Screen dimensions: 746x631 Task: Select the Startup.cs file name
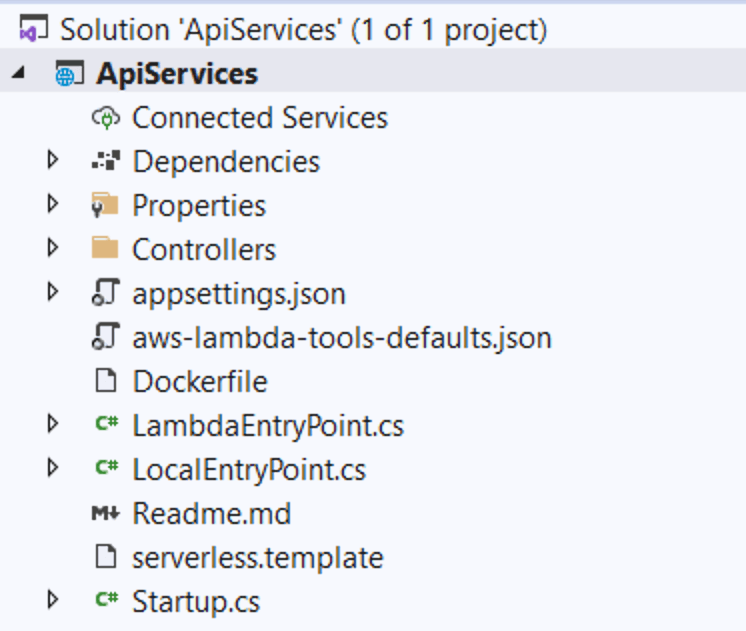click(196, 603)
